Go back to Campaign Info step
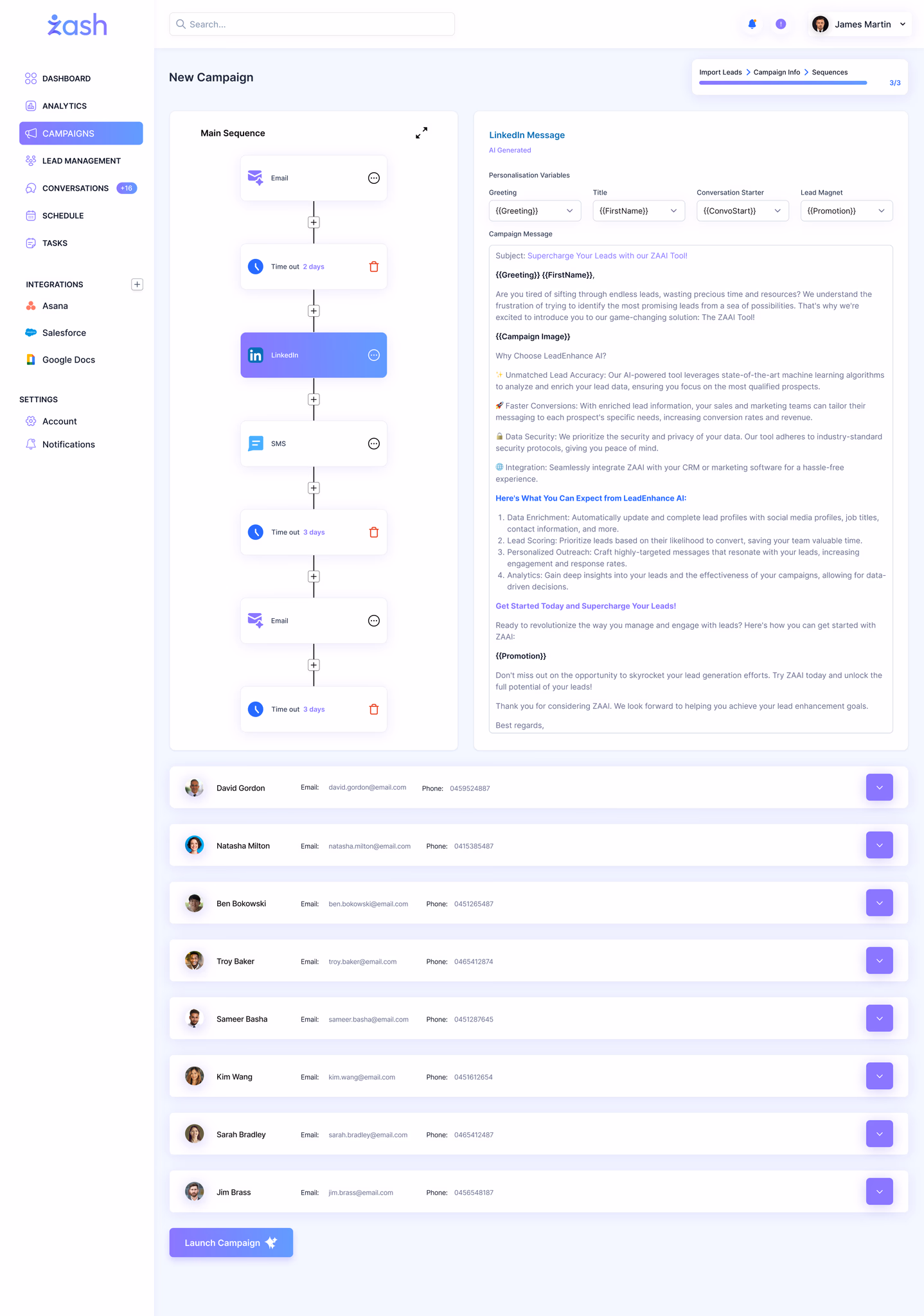Screen dimensions: 924x1316 coord(776,73)
